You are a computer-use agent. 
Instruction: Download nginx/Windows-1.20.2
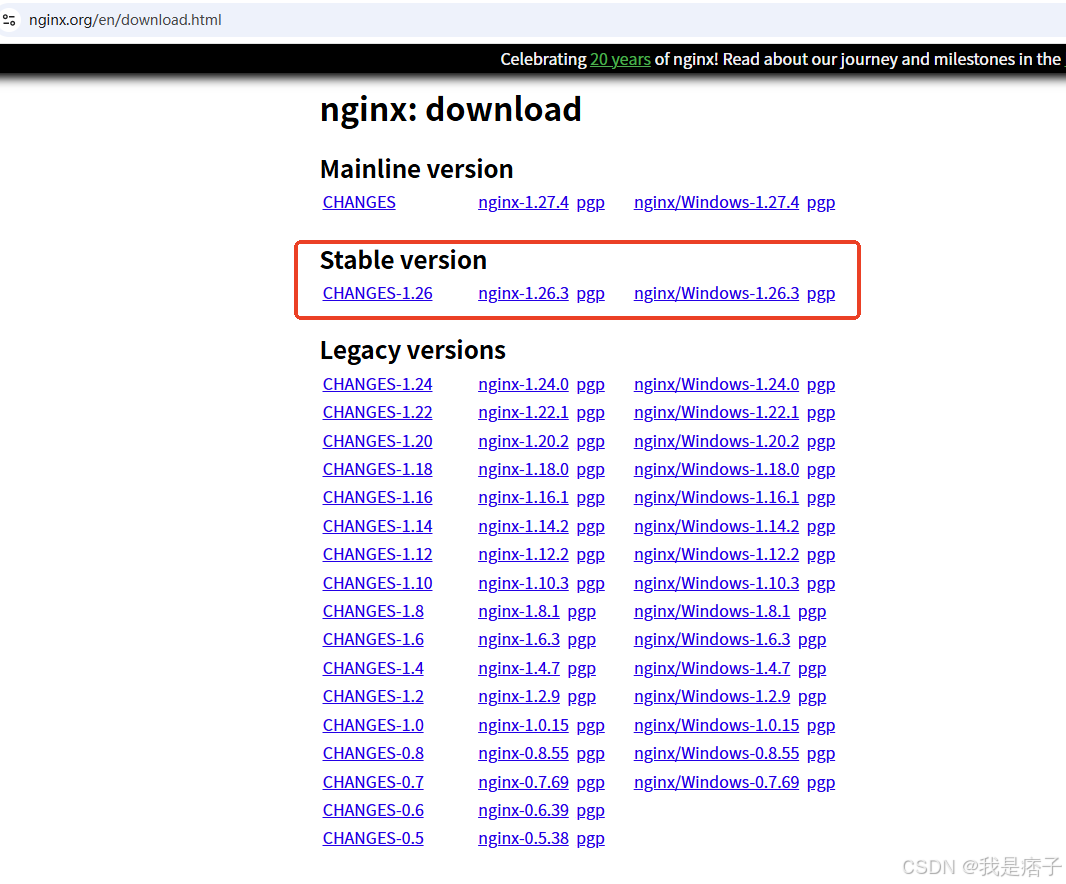[716, 442]
